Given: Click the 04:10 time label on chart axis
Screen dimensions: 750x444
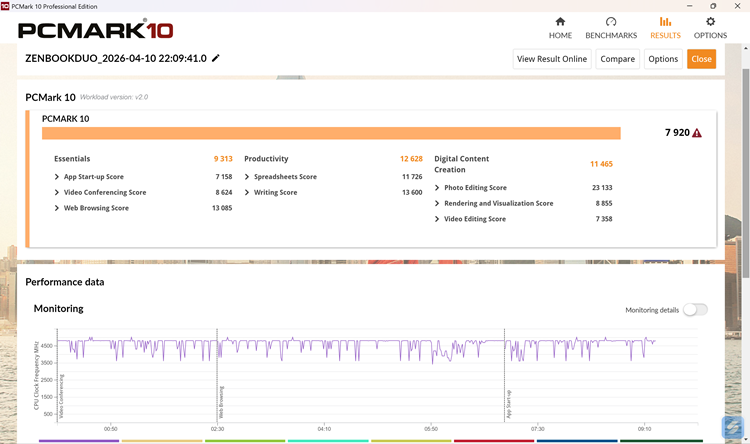Looking at the screenshot, I should click(324, 429).
